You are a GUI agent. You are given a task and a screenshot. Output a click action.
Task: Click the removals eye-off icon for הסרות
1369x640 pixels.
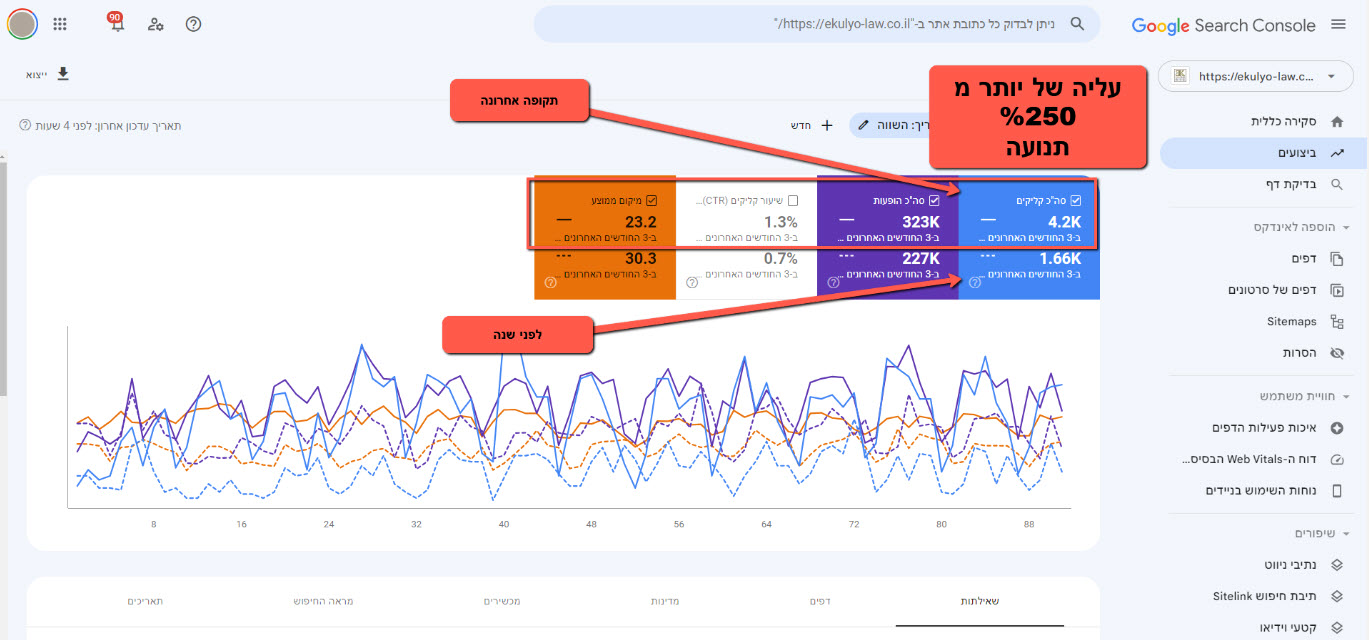pyautogui.click(x=1337, y=353)
